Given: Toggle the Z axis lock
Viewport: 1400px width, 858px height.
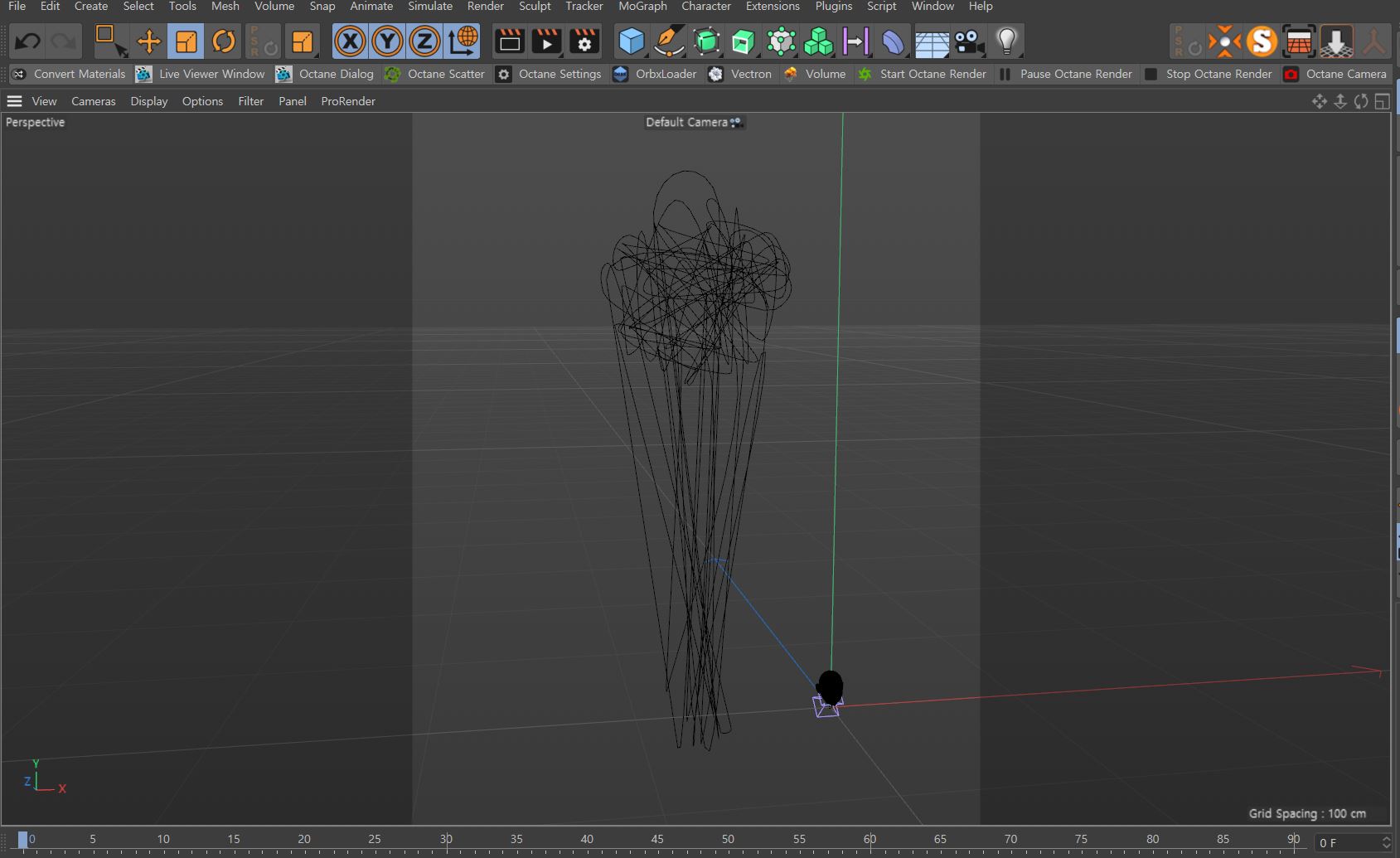Looking at the screenshot, I should point(424,41).
